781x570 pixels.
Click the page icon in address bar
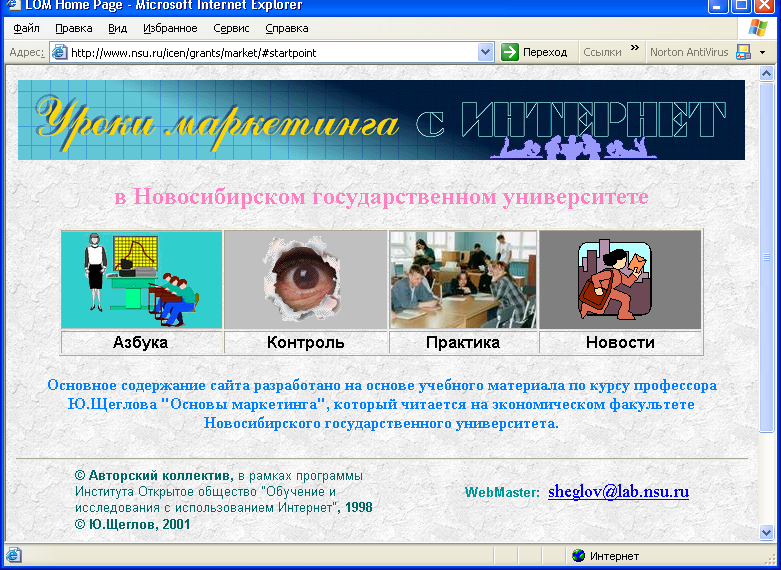coord(60,52)
